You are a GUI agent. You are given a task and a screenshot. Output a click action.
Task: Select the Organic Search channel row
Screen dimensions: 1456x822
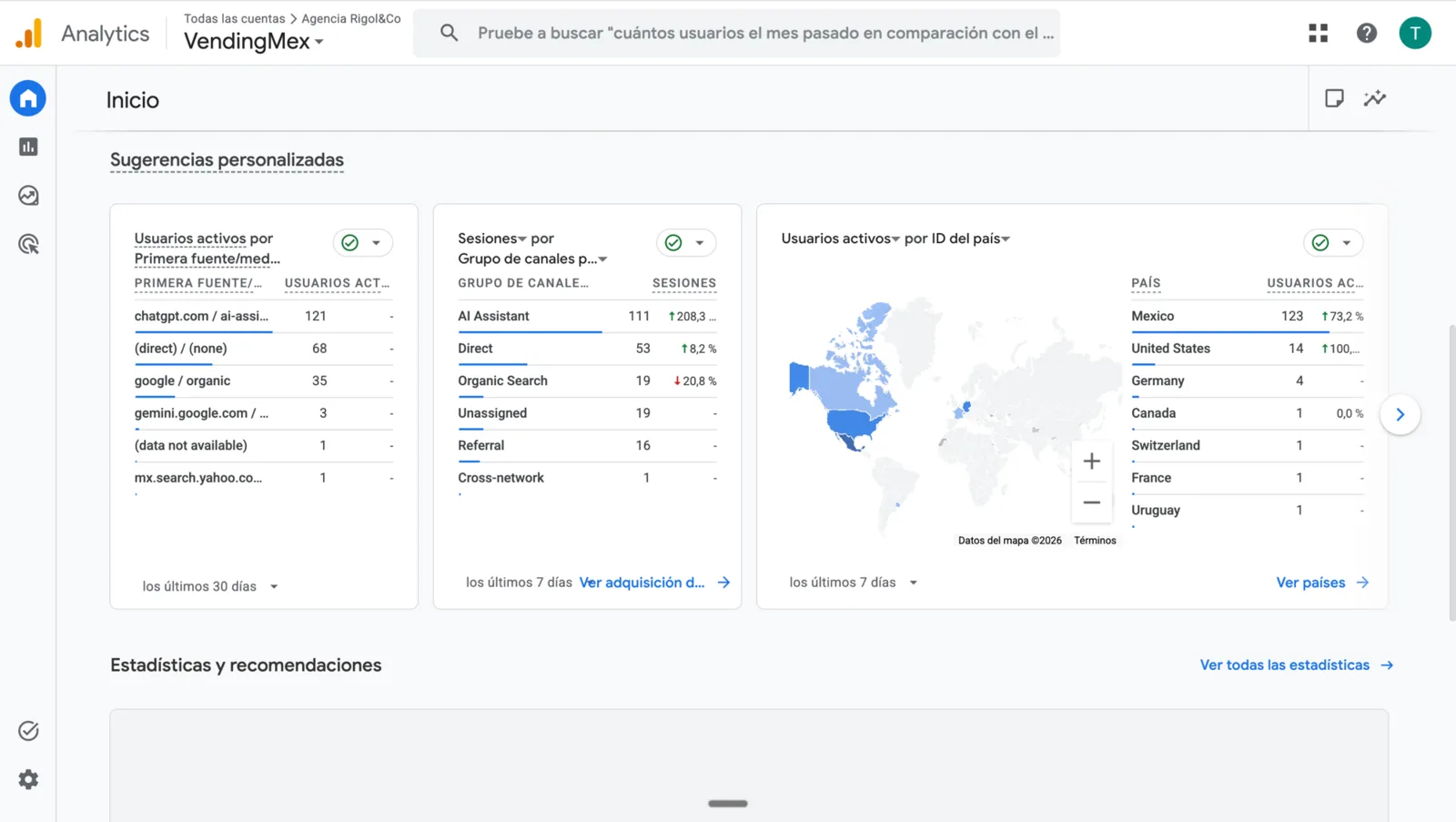point(587,381)
